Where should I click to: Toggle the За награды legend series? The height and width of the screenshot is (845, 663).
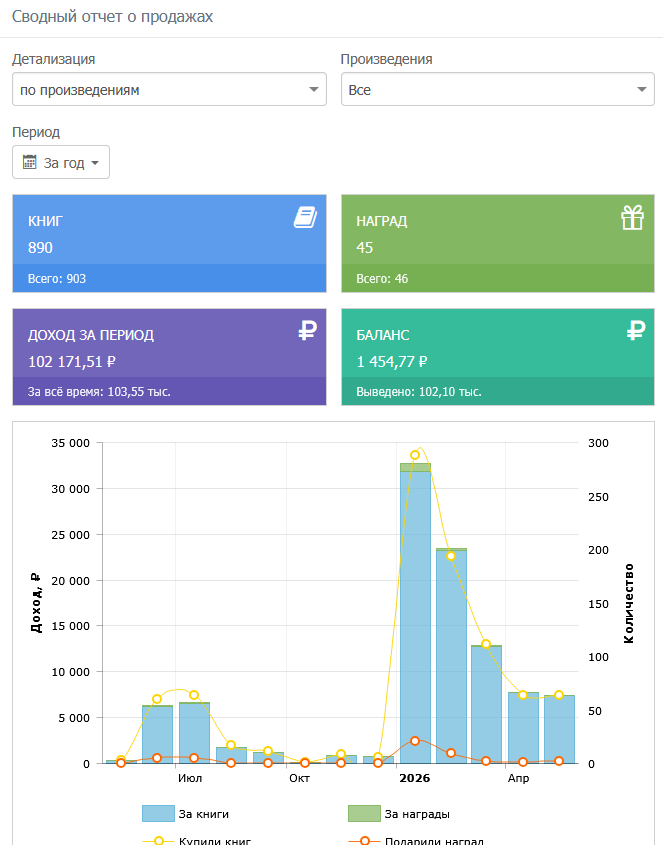click(399, 814)
